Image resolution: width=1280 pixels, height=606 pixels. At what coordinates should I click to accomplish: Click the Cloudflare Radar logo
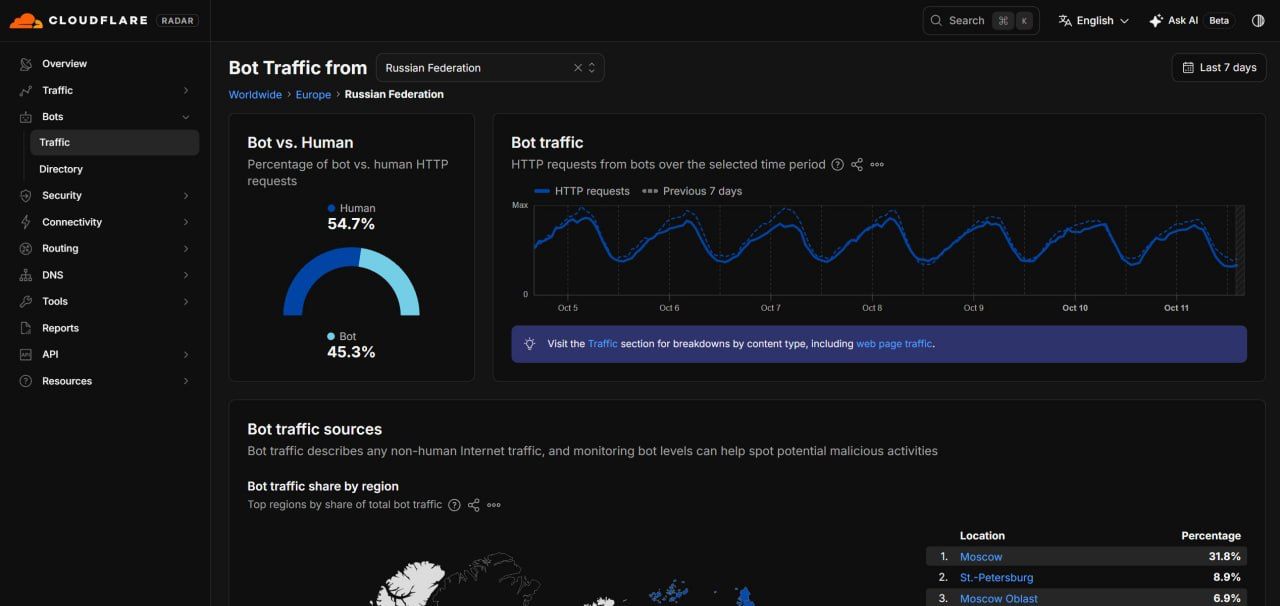click(x=104, y=20)
